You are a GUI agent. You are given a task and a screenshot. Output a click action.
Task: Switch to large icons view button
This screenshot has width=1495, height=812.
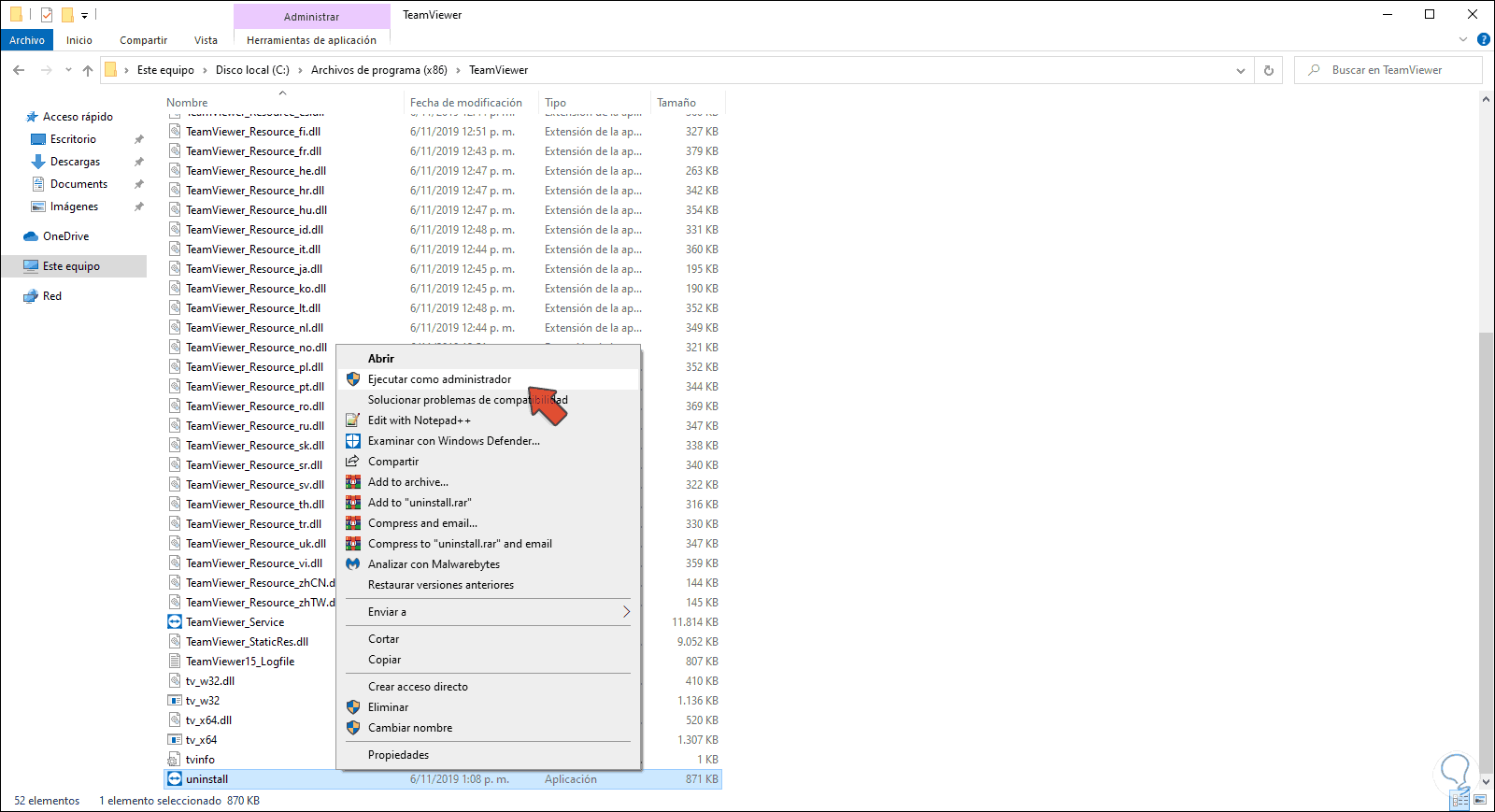point(1480,800)
